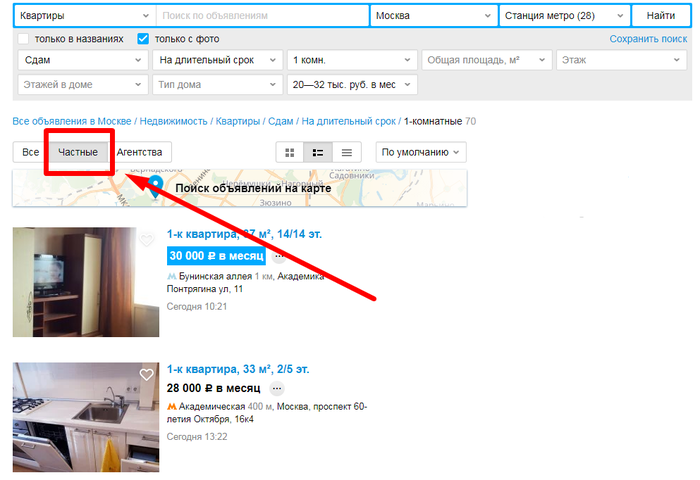The width and height of the screenshot is (700, 480).
Task: Switch to grid view layout icon
Action: pyautogui.click(x=290, y=153)
